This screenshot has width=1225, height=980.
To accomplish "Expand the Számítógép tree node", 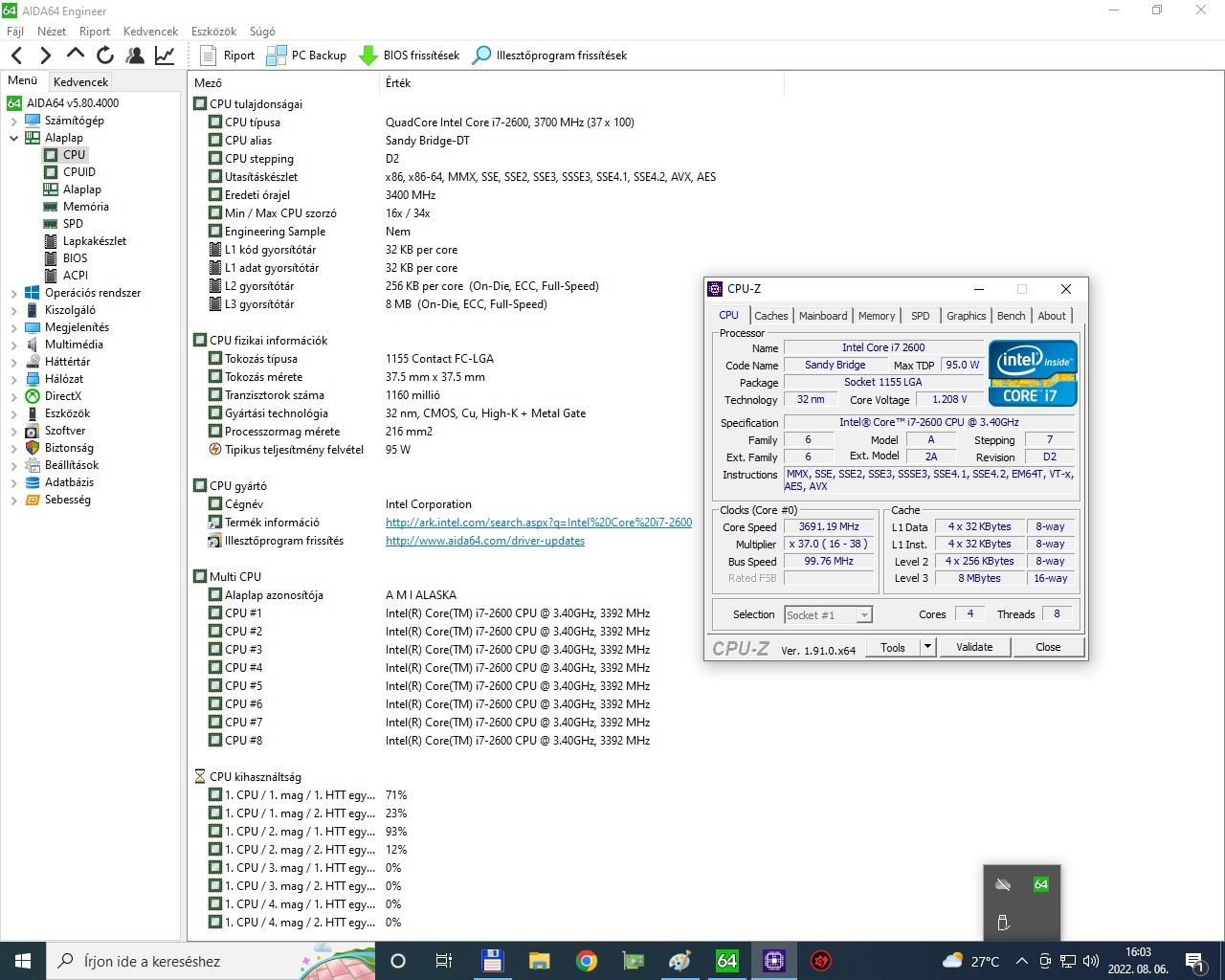I will click(13, 121).
